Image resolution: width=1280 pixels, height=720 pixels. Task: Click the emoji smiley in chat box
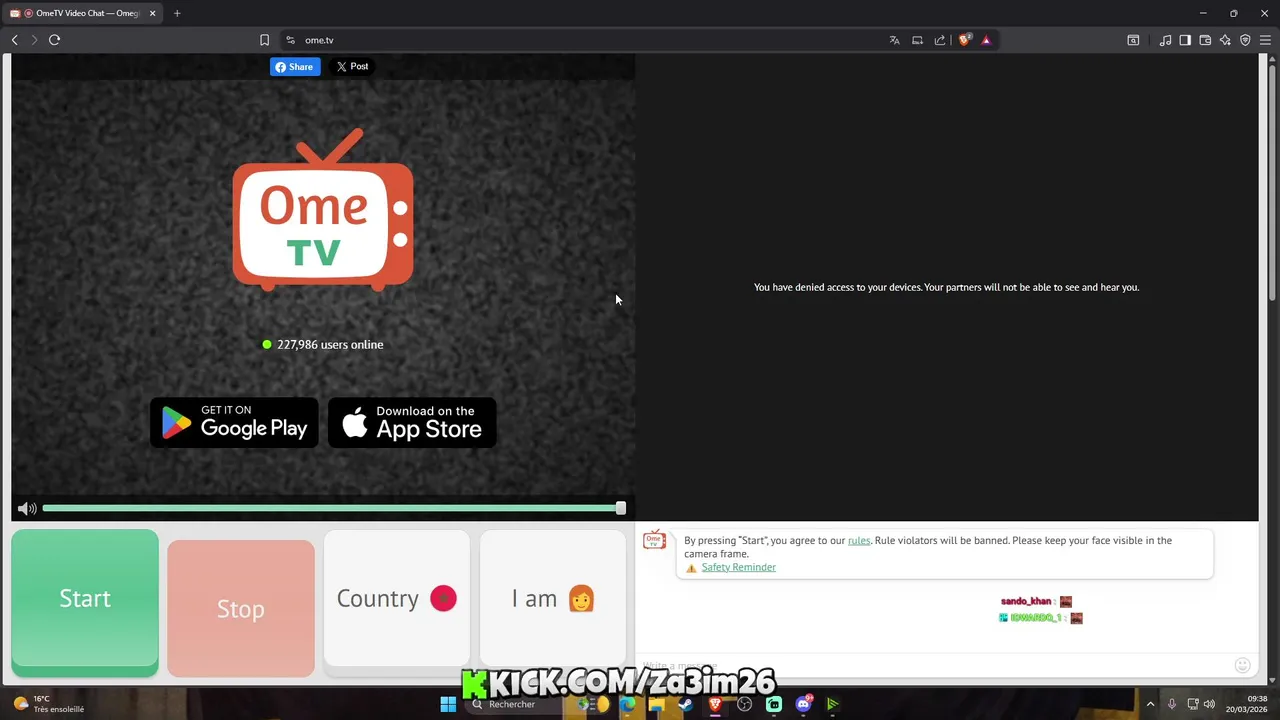(1243, 665)
